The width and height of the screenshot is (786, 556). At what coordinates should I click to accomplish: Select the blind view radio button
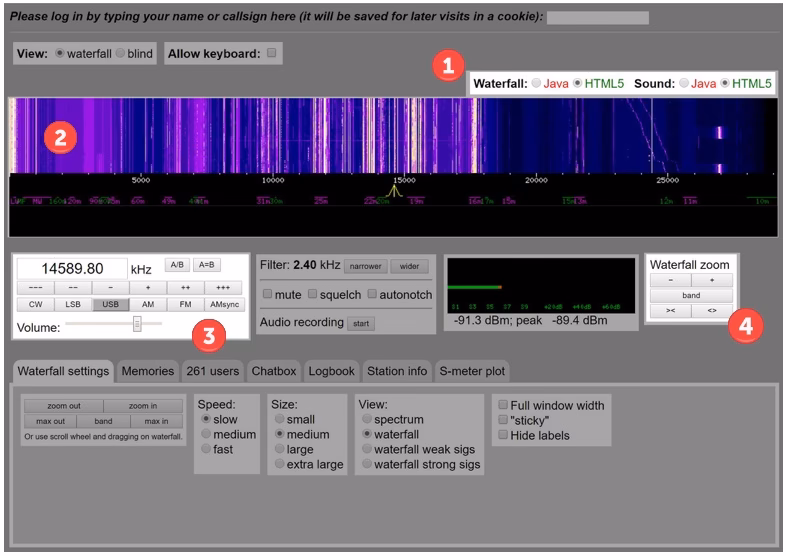point(120,53)
